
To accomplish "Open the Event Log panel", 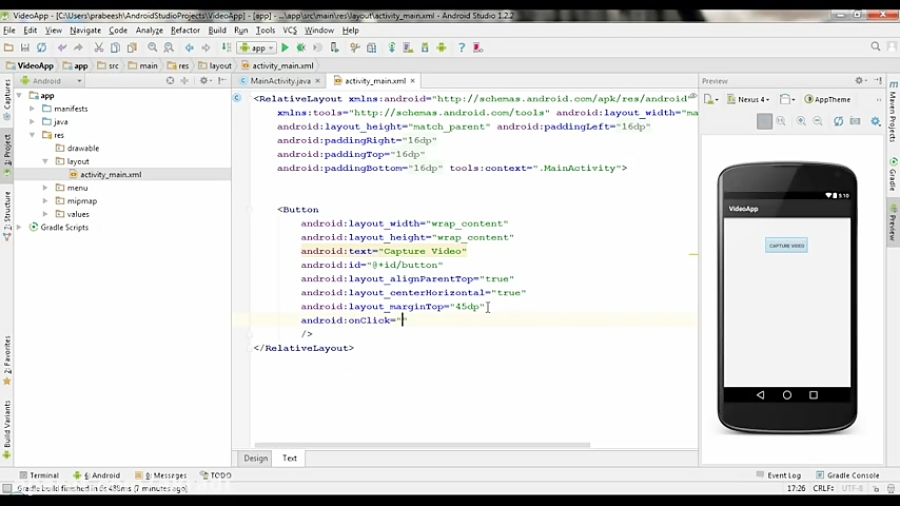I will pyautogui.click(x=778, y=475).
